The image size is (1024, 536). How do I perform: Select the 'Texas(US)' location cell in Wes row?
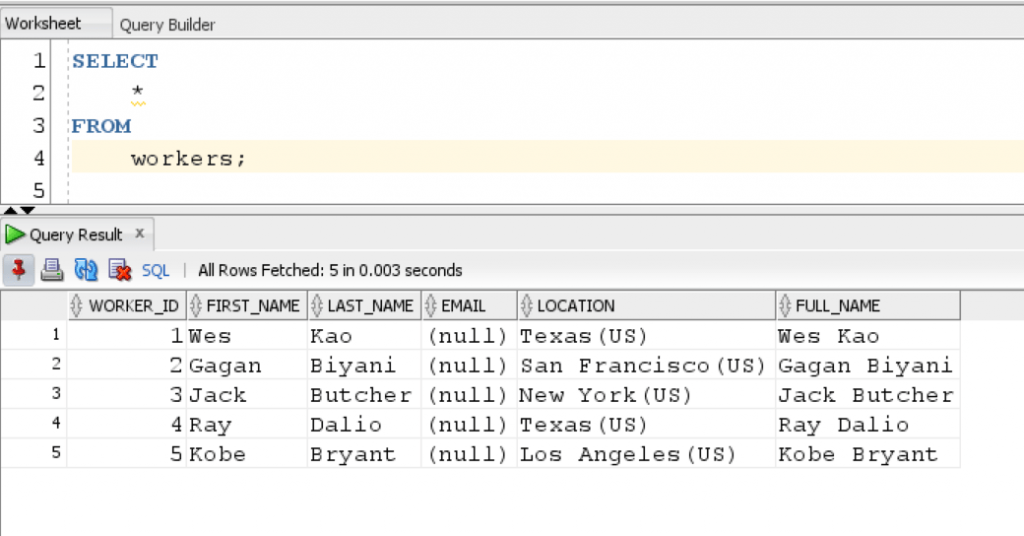tap(647, 336)
